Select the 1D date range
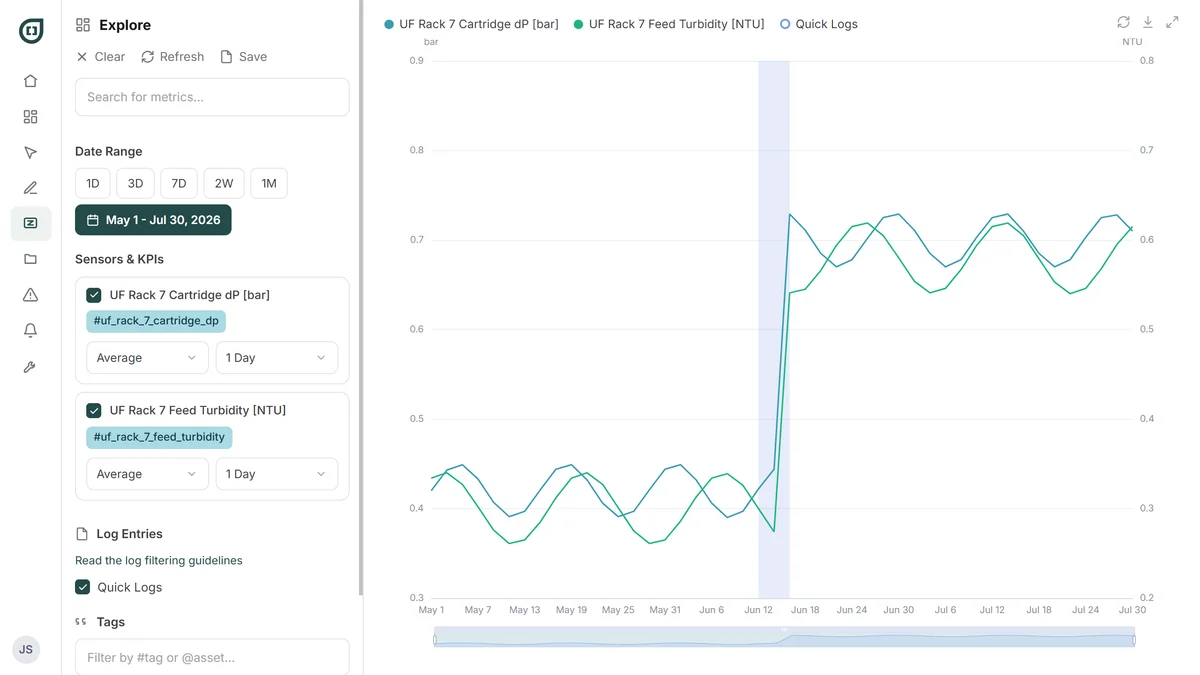The height and width of the screenshot is (675, 1200). point(92,183)
